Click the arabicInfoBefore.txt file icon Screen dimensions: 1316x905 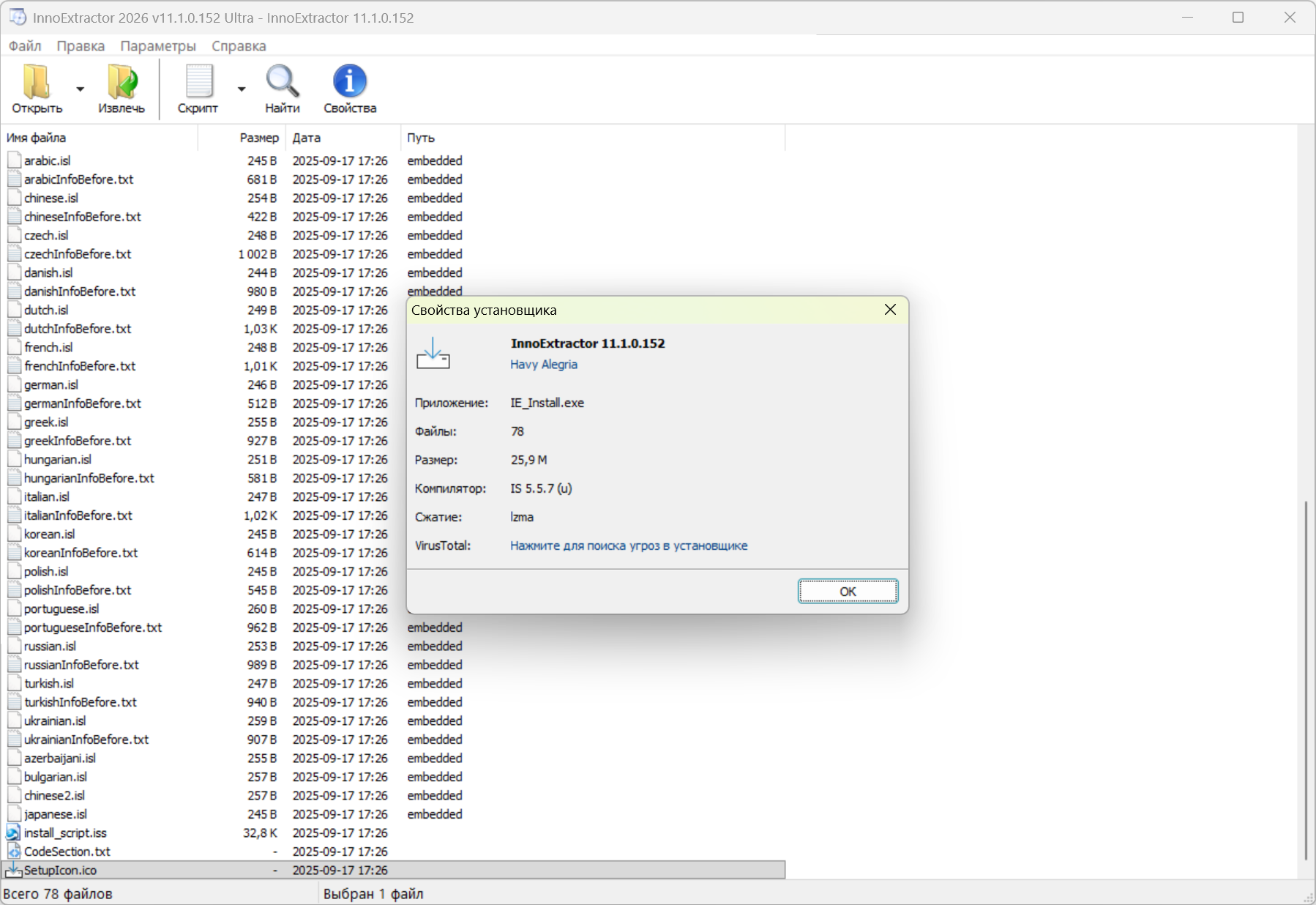[x=14, y=179]
